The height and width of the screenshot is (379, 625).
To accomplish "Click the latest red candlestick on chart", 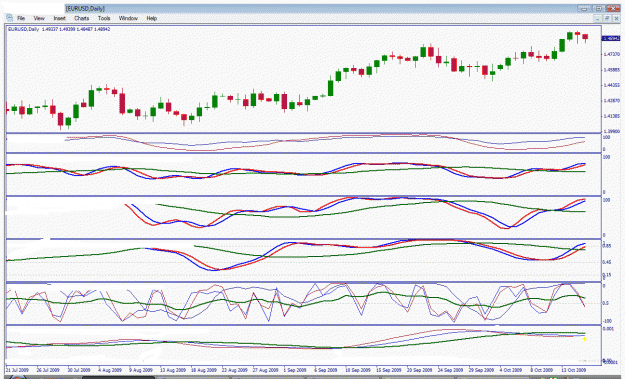I will (585, 37).
